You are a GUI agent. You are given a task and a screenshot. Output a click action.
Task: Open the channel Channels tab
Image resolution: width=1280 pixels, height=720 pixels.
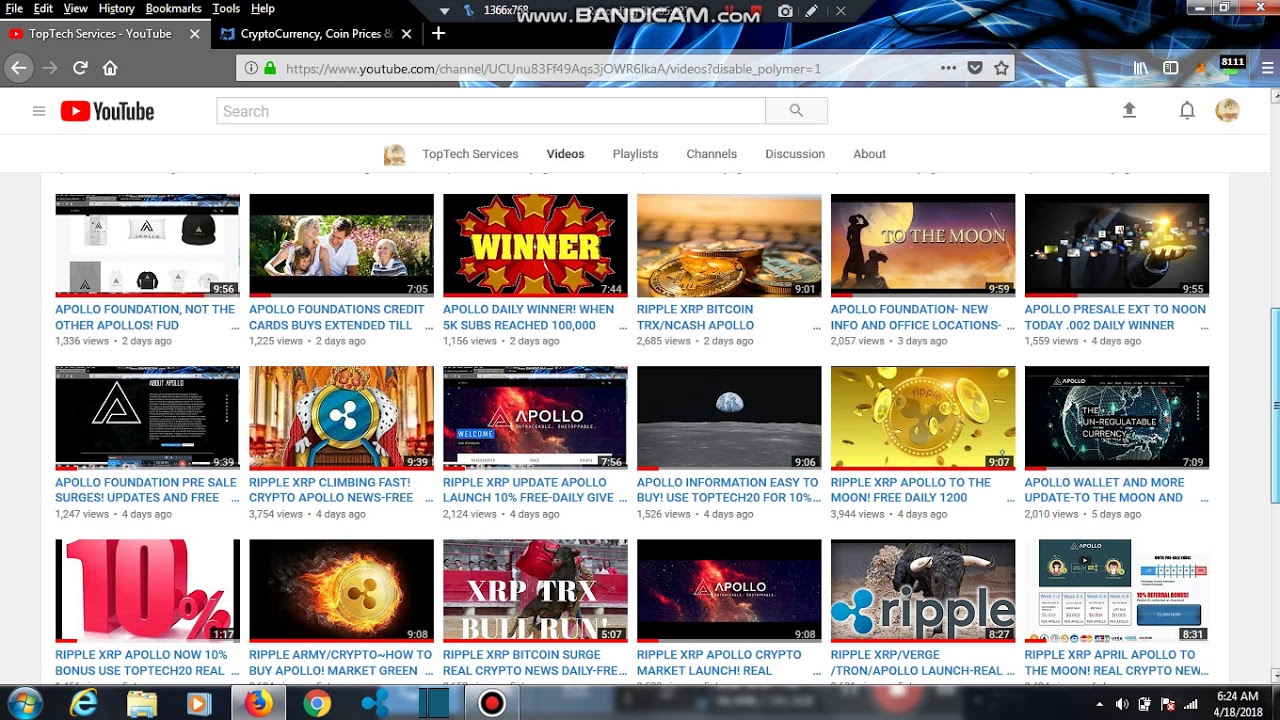click(x=711, y=154)
